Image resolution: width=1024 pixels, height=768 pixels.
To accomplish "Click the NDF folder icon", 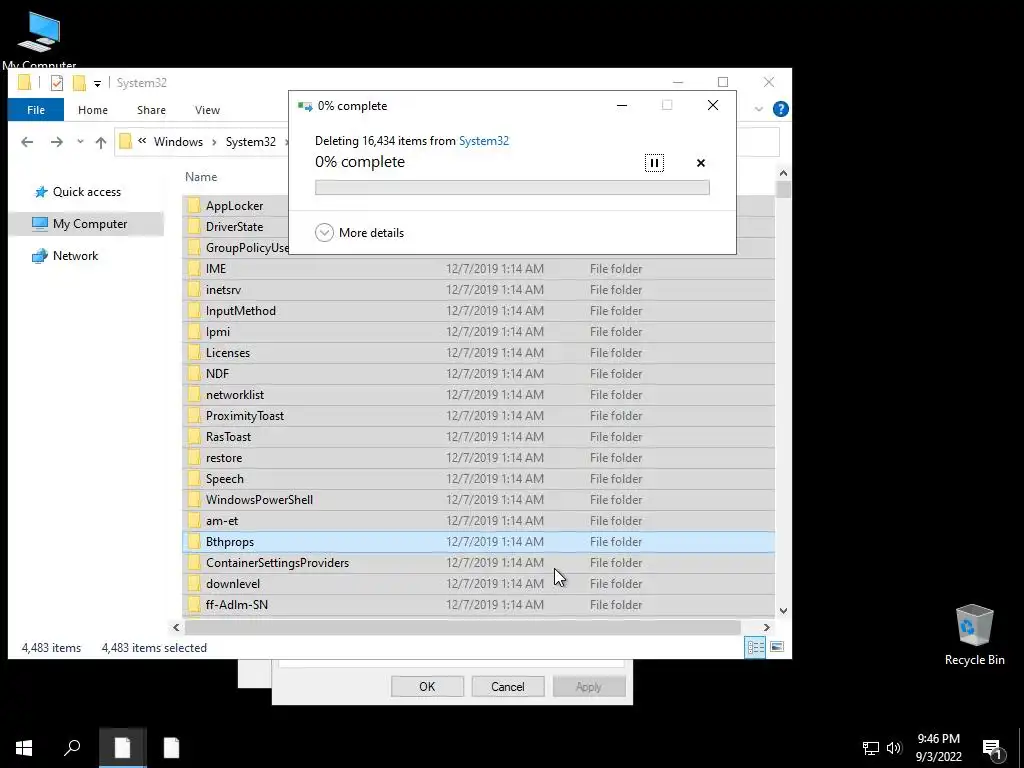I will [x=194, y=374].
